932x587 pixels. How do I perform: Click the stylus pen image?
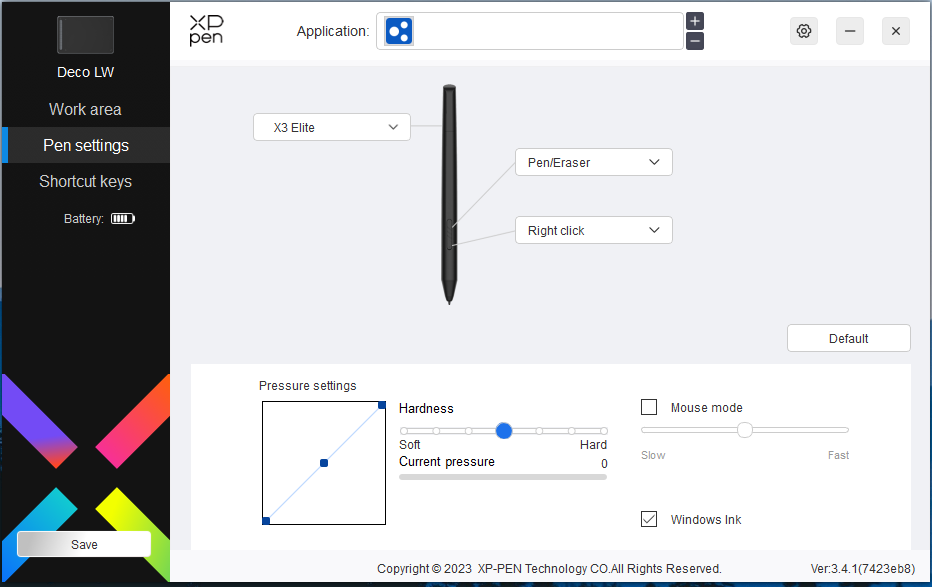(449, 194)
